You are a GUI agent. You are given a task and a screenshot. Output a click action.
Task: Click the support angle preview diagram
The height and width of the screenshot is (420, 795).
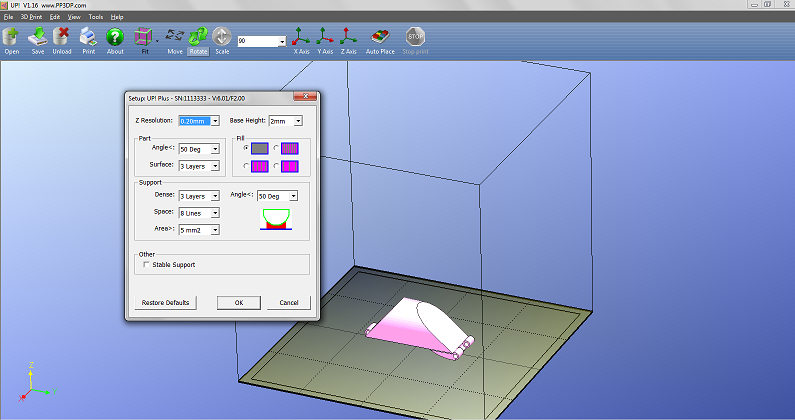click(276, 219)
